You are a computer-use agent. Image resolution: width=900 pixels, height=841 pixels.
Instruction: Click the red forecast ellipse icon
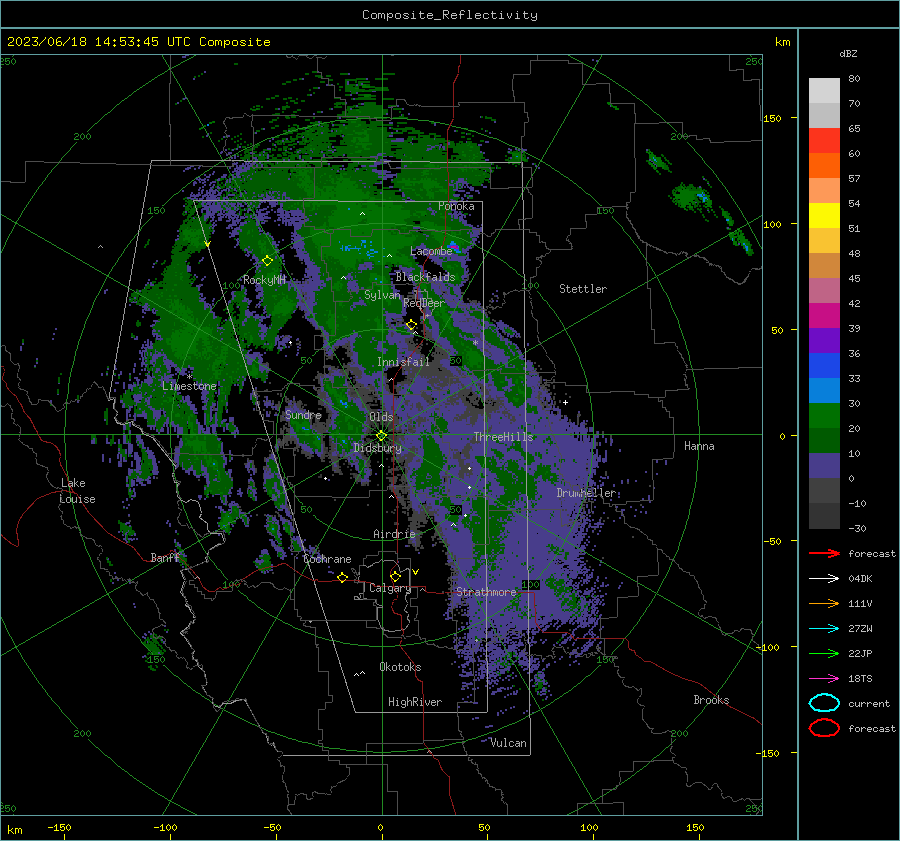pyautogui.click(x=824, y=728)
